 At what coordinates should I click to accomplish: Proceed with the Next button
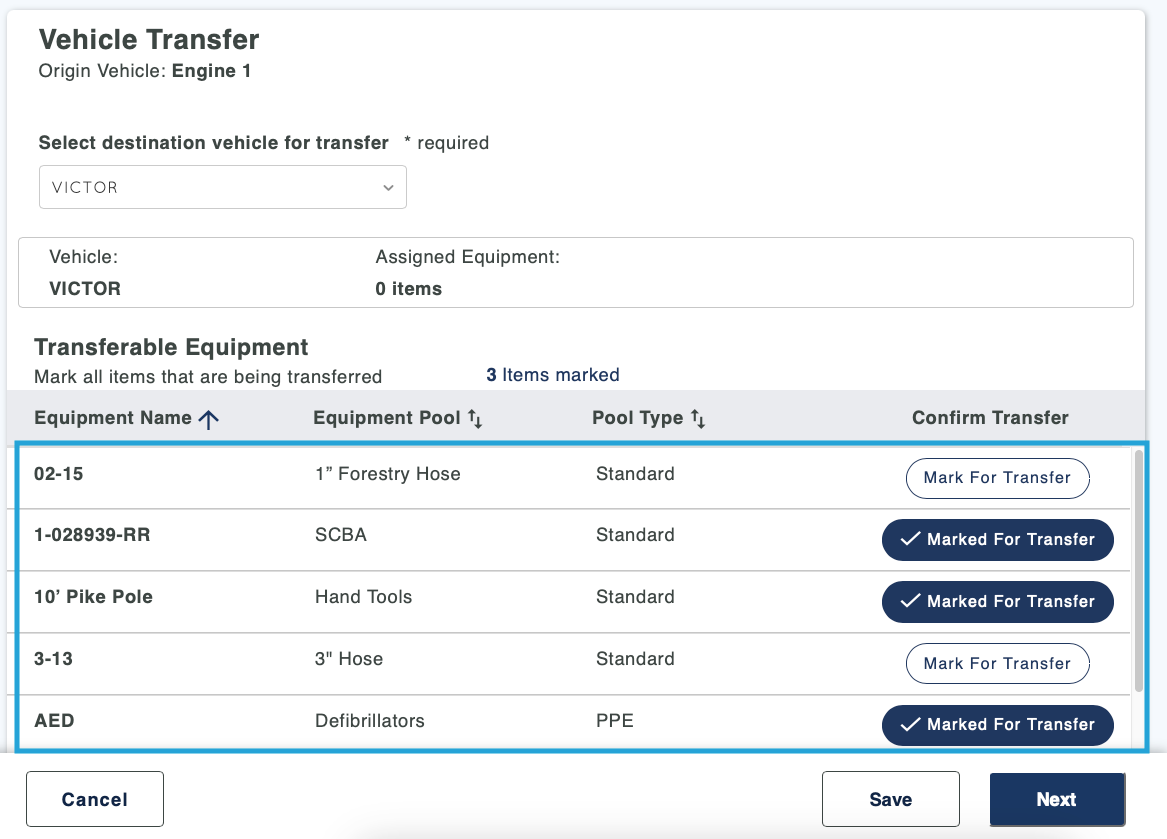pos(1057,799)
